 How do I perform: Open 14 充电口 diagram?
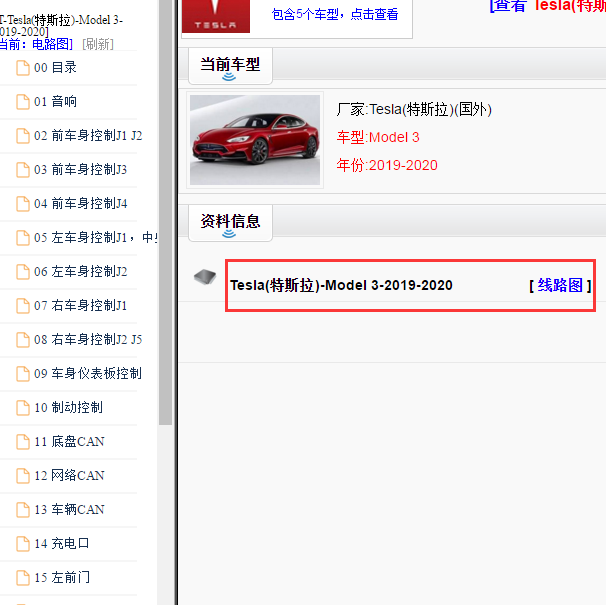point(62,544)
